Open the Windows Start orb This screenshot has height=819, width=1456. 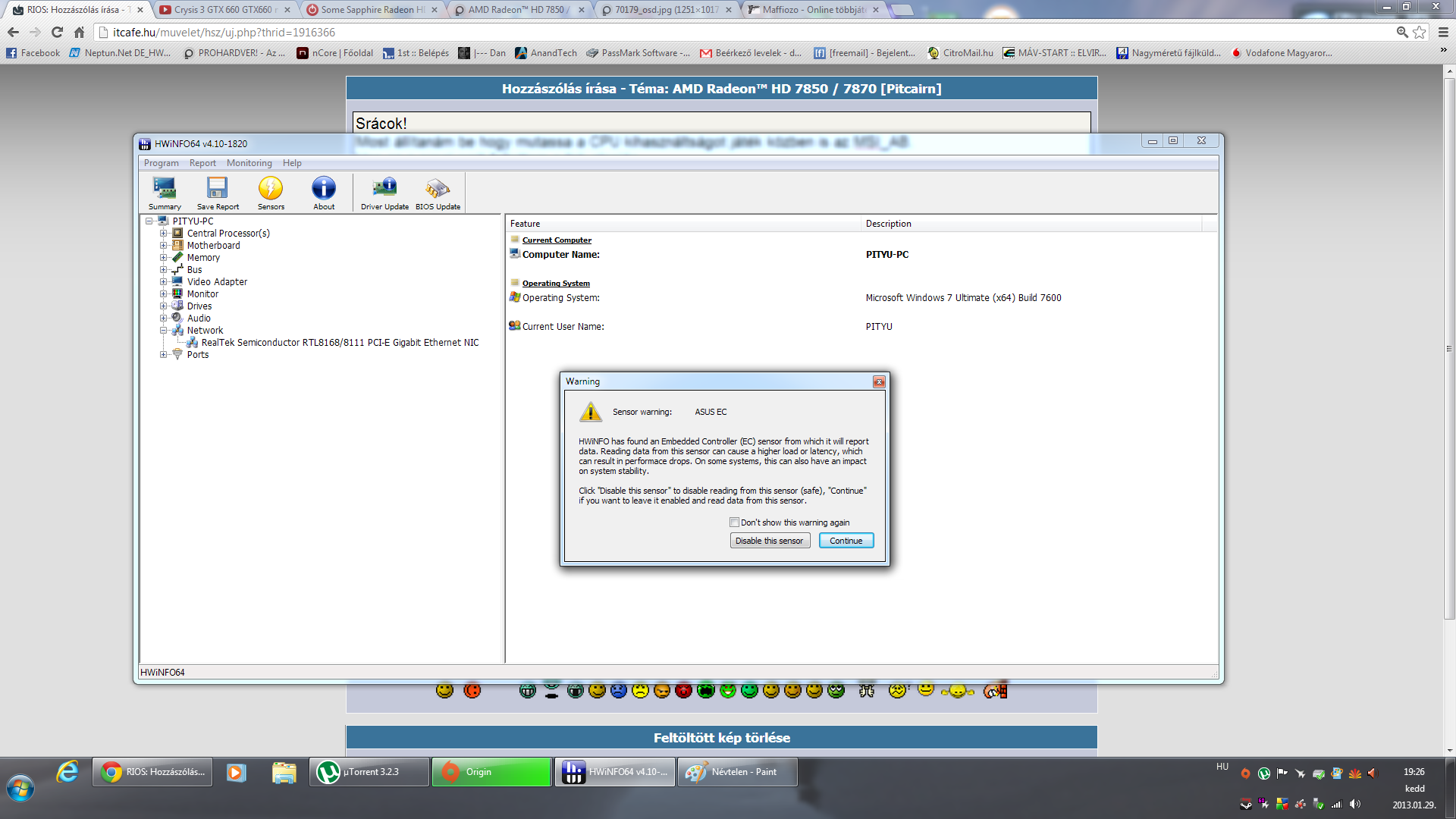(20, 789)
